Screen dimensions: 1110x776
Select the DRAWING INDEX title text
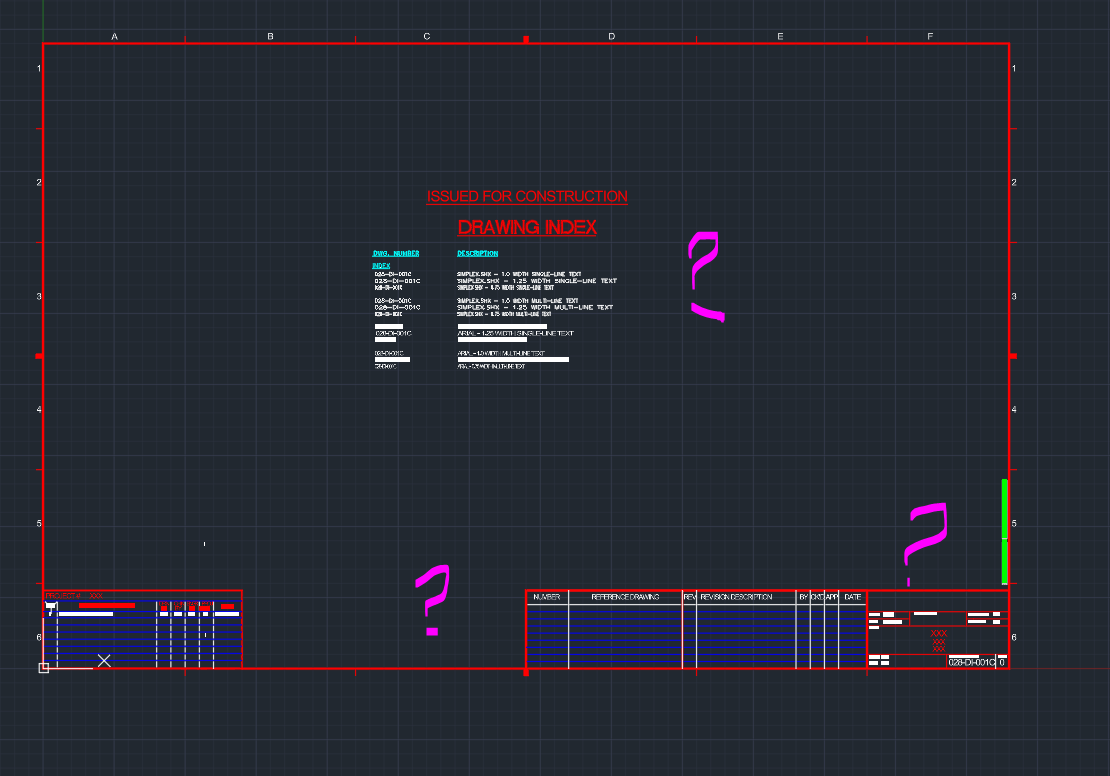click(526, 227)
